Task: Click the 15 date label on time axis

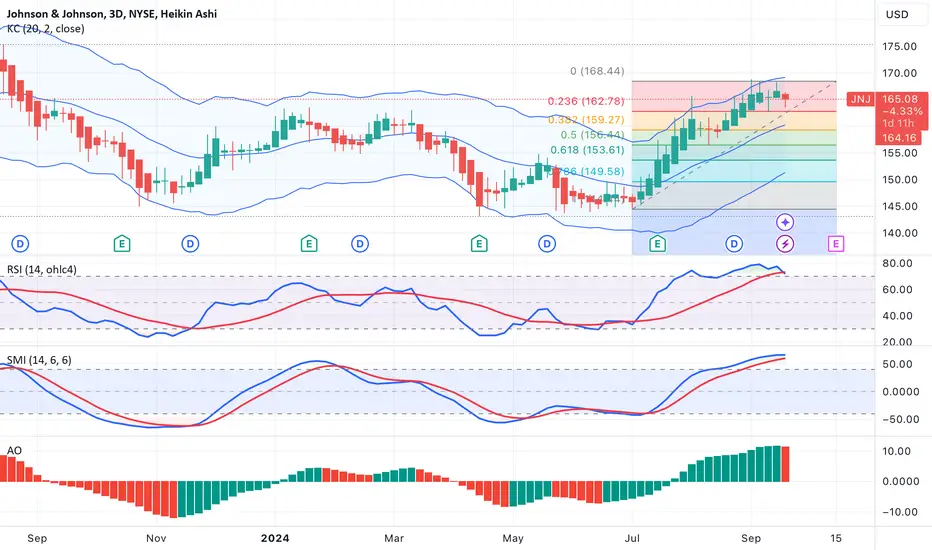Action: pyautogui.click(x=836, y=538)
